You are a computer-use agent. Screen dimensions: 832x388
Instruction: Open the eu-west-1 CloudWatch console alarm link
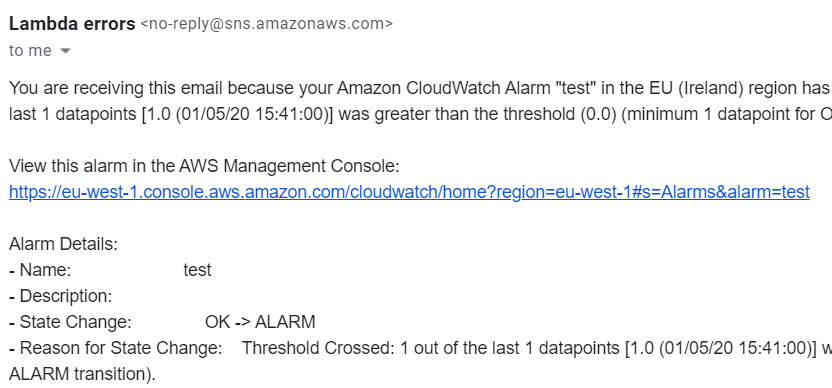(409, 192)
